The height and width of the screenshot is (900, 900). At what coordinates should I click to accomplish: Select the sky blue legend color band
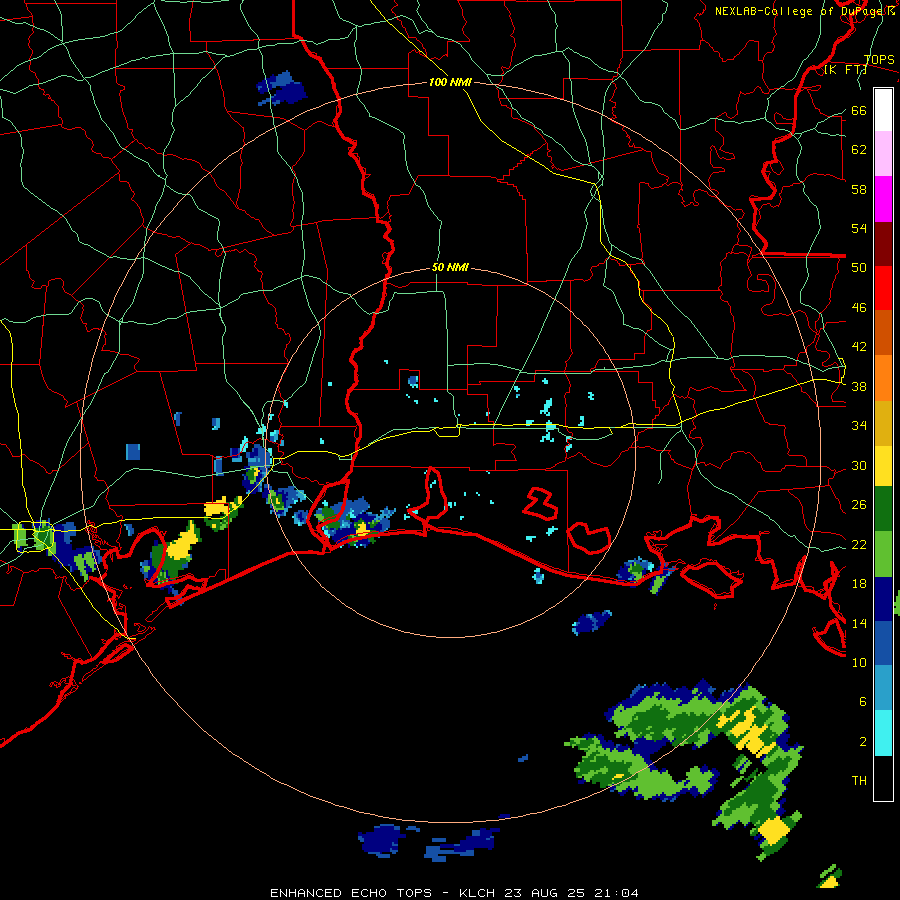[883, 688]
